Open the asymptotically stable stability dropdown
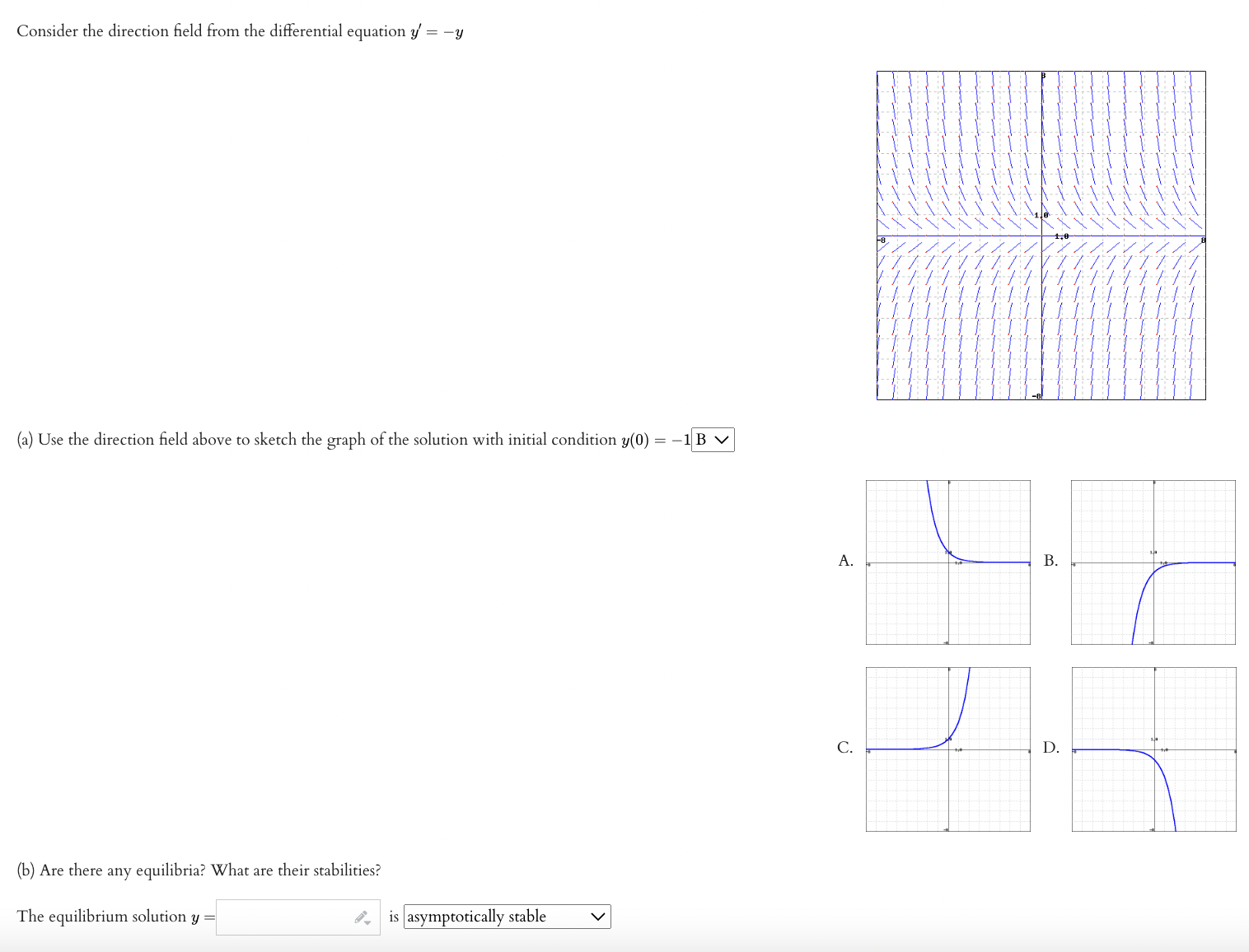1249x952 pixels. click(x=507, y=917)
